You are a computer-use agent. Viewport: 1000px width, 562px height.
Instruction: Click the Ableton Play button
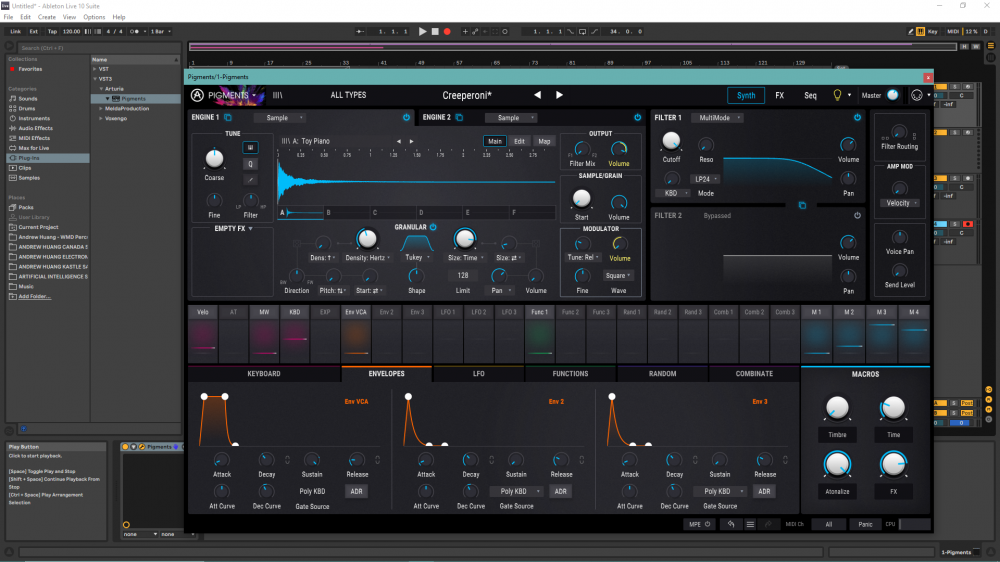[x=422, y=31]
